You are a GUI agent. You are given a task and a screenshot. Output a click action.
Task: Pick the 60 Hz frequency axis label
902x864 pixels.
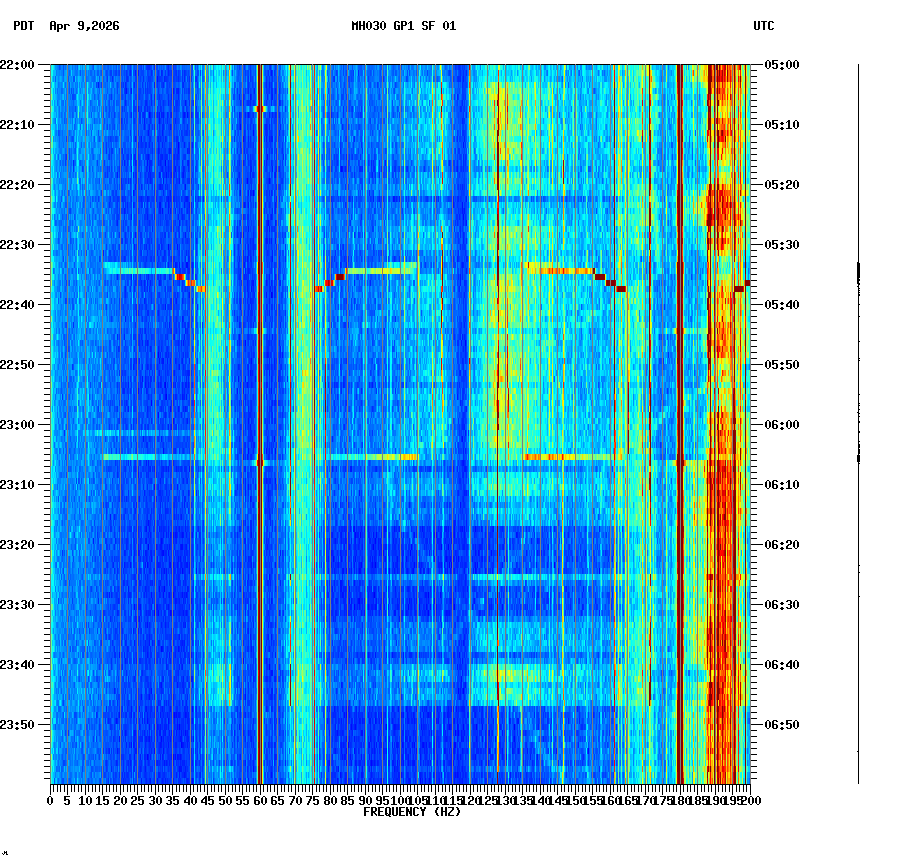pyautogui.click(x=260, y=801)
